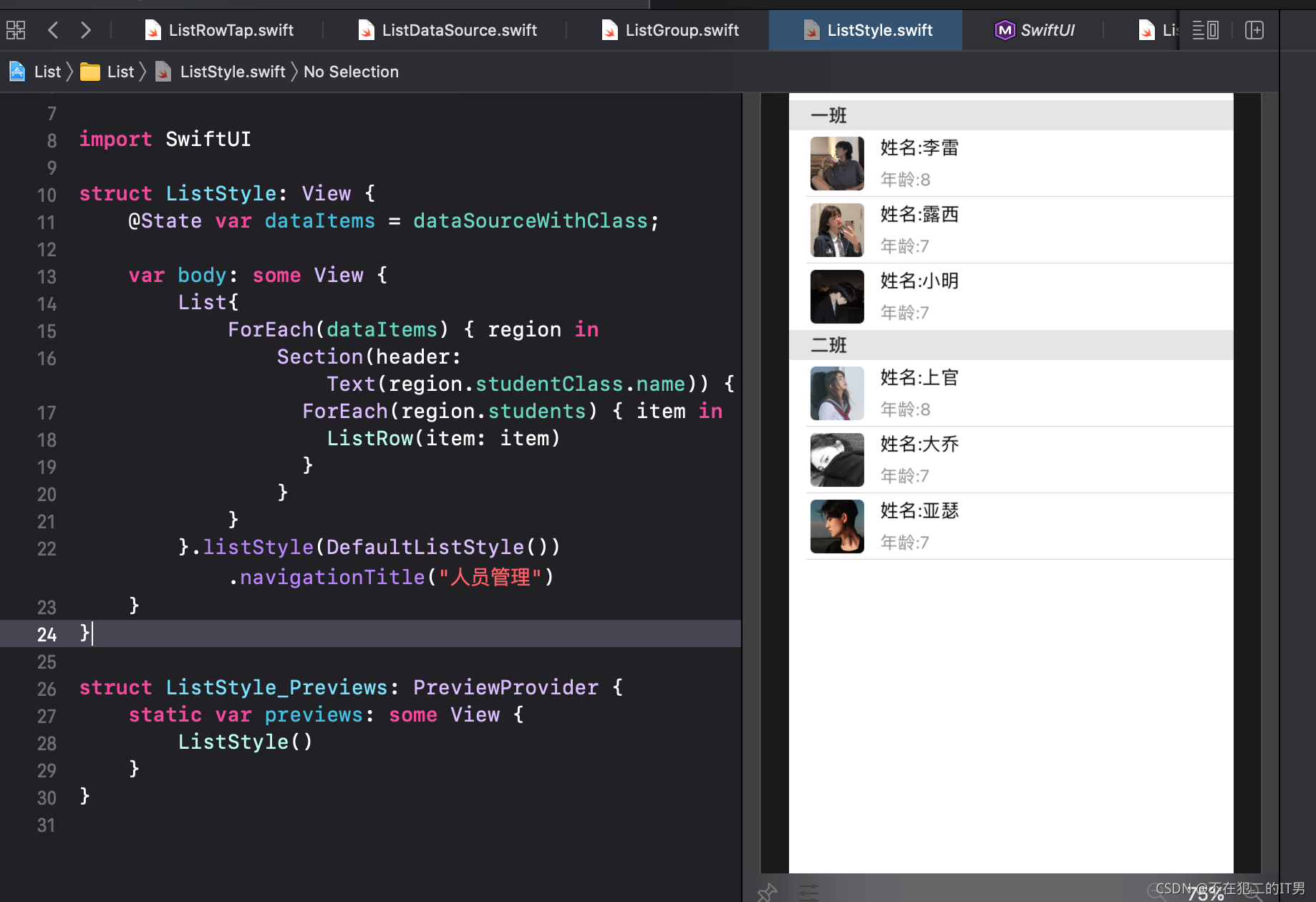Switch to ListDataSource.swift tab
The image size is (1316, 902).
point(447,30)
